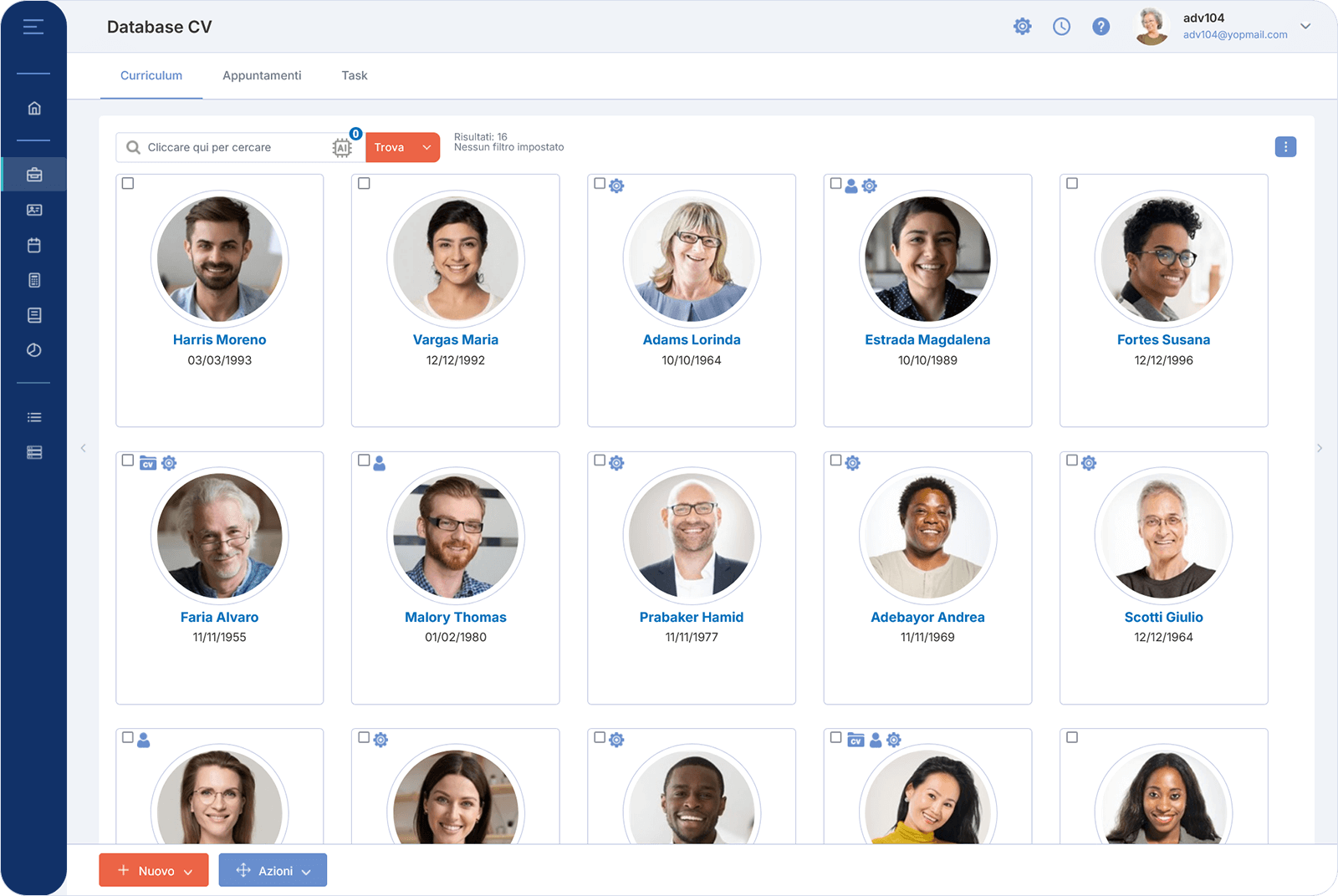Expand the Azioni dropdown menu
This screenshot has width=1338, height=896.
(273, 870)
